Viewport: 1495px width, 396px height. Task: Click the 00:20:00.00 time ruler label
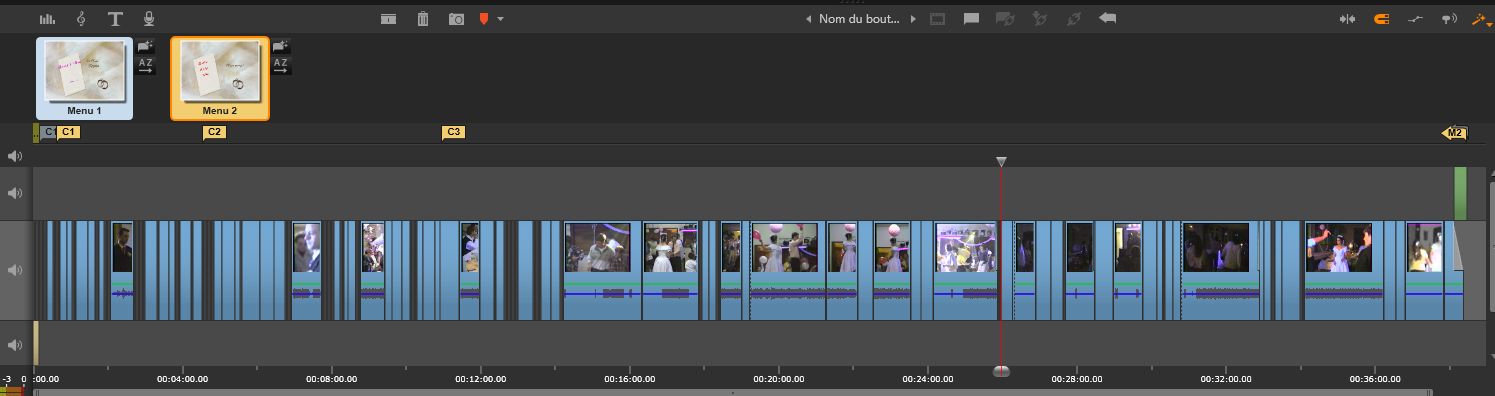779,379
